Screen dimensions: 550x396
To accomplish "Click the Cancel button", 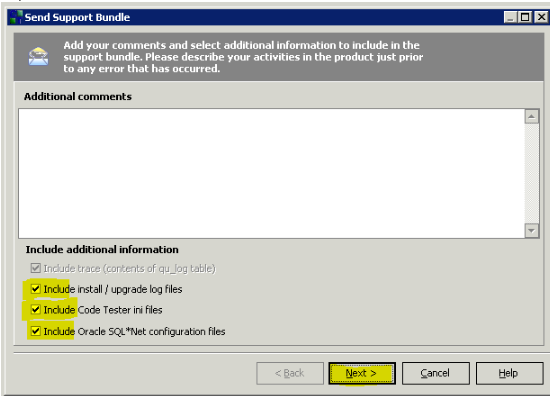I will click(436, 373).
